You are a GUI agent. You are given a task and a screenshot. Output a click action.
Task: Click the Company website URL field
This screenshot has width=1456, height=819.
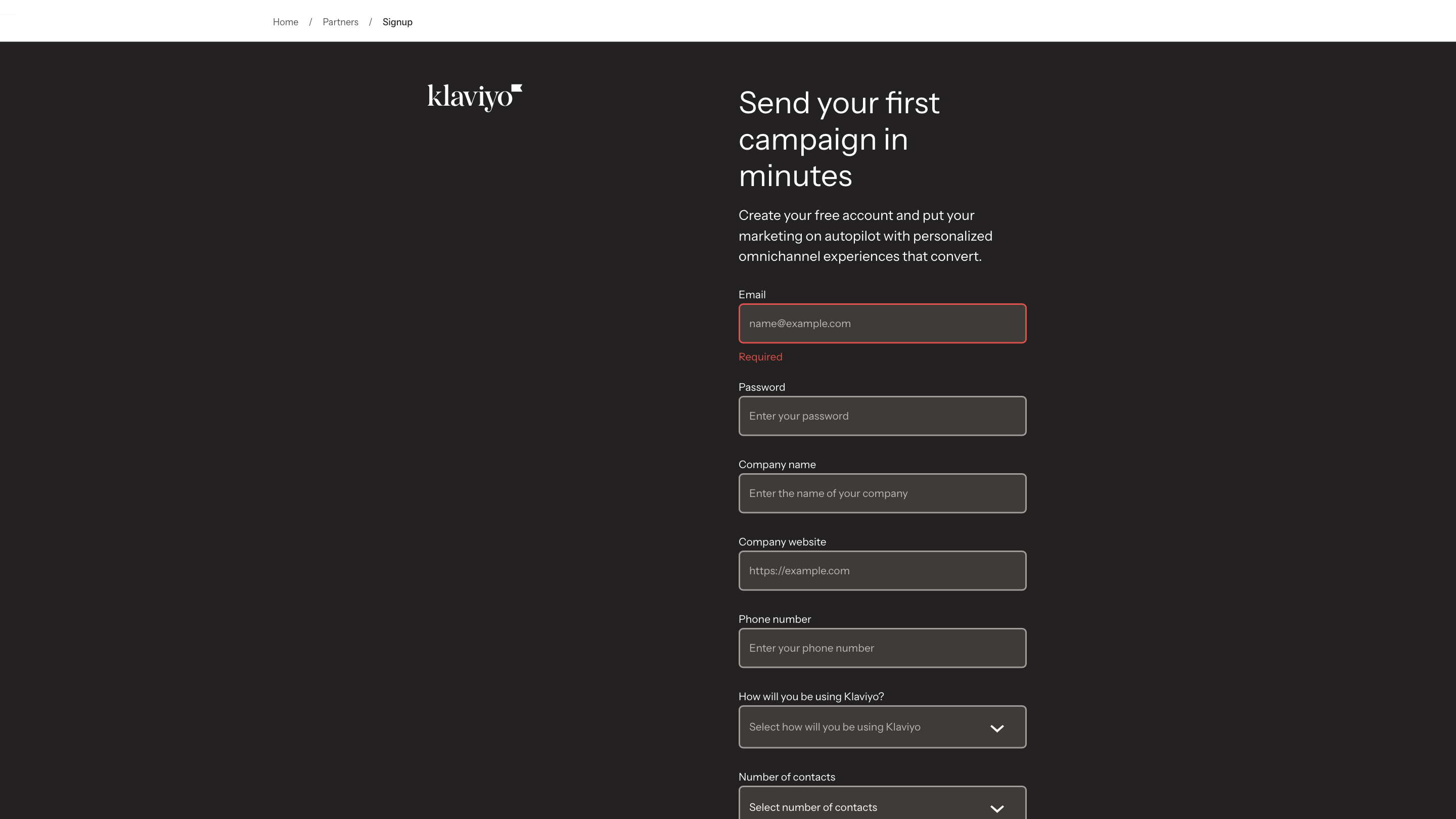coord(882,571)
